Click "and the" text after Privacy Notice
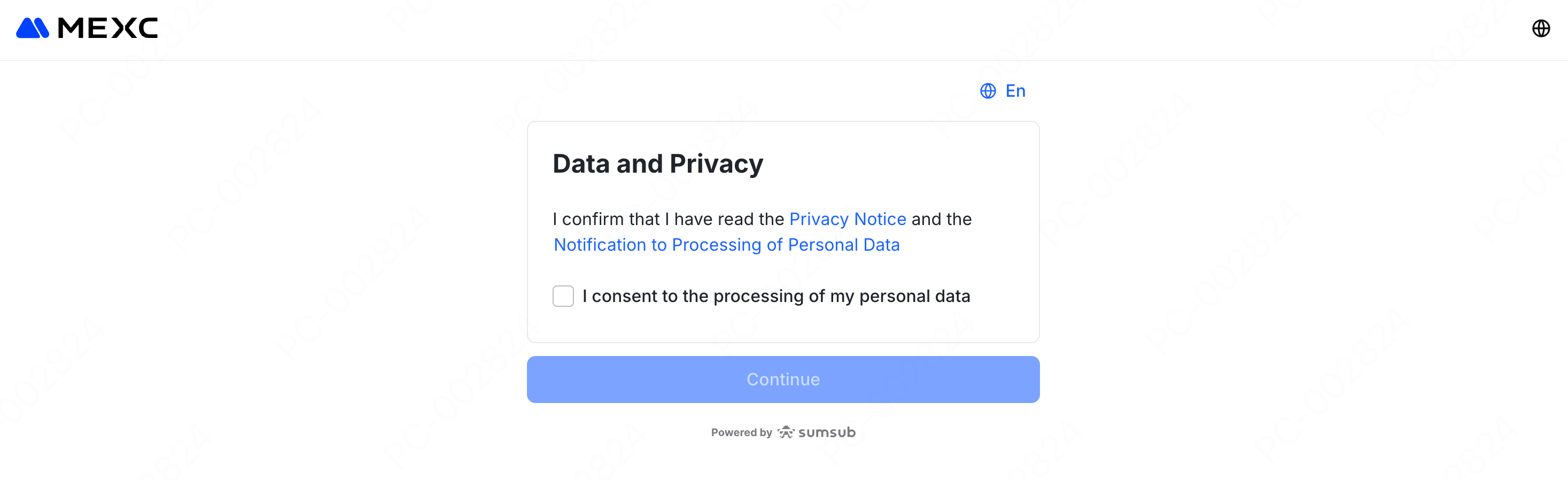This screenshot has width=1568, height=480. [x=941, y=219]
